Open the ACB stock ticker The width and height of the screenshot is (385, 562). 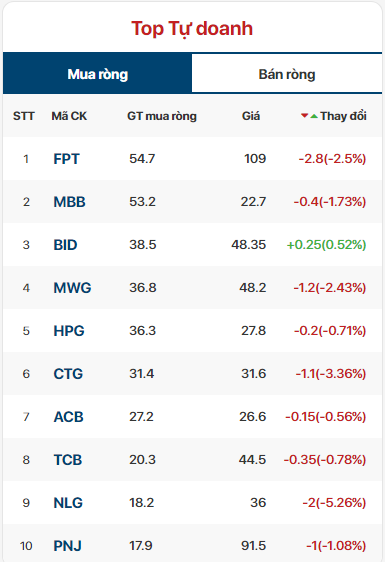coord(68,417)
